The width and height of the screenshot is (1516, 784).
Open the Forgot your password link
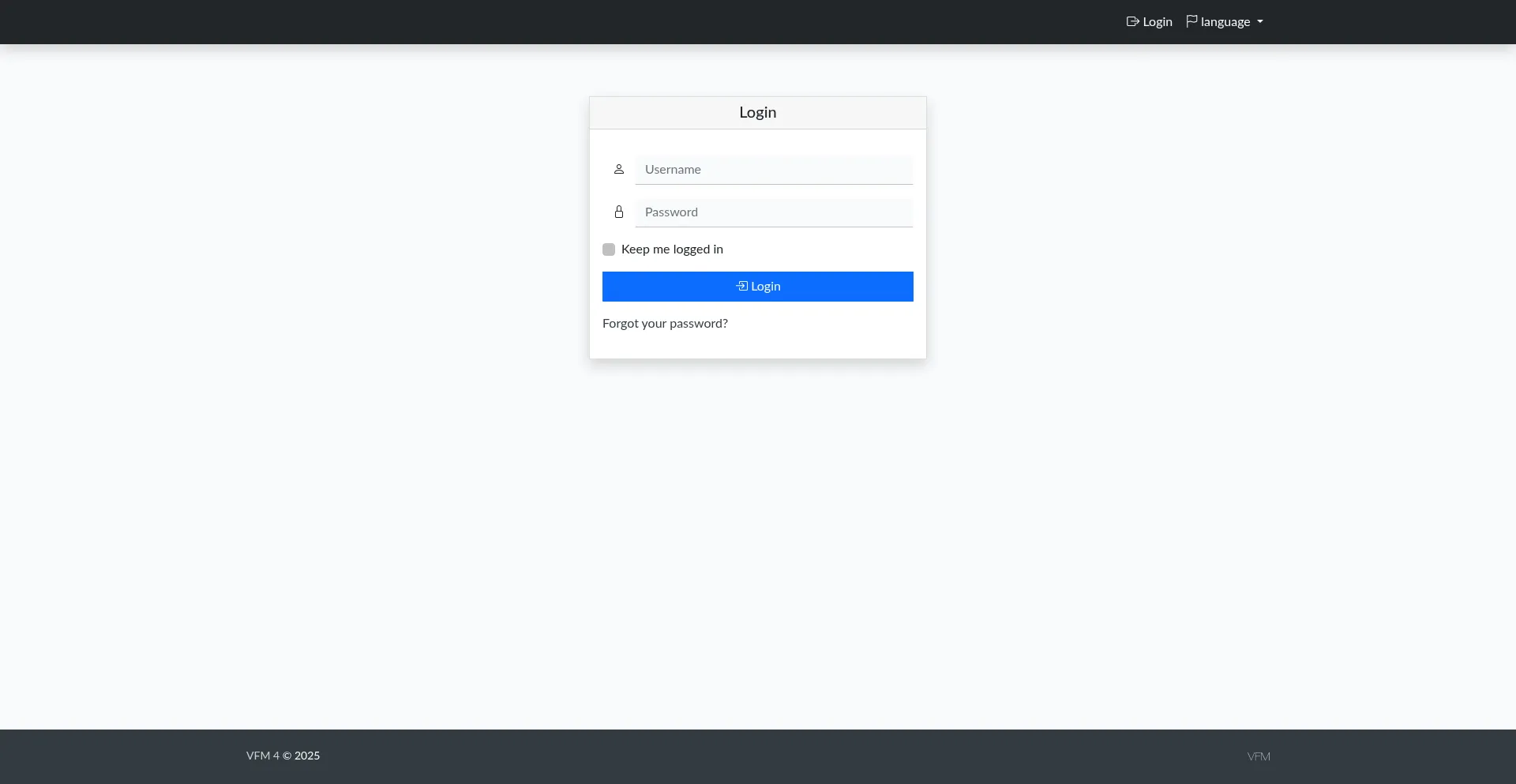coord(665,324)
